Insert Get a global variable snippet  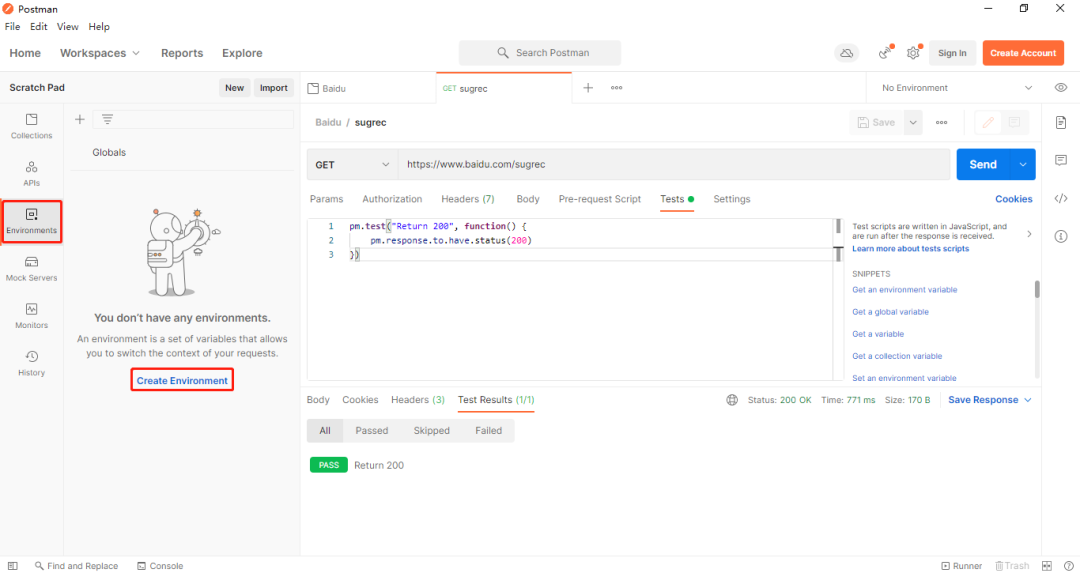point(891,312)
